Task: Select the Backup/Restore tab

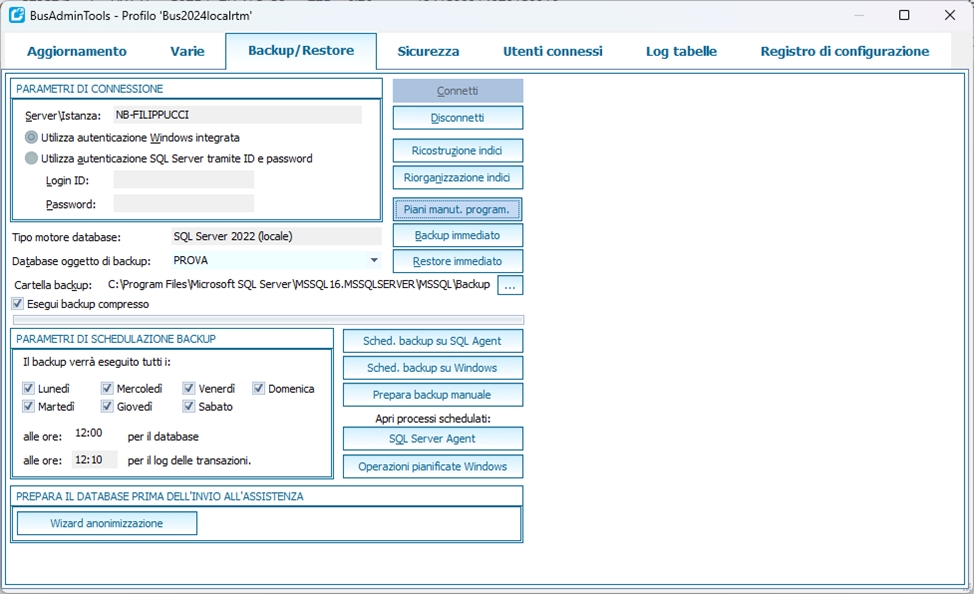Action: [x=301, y=51]
